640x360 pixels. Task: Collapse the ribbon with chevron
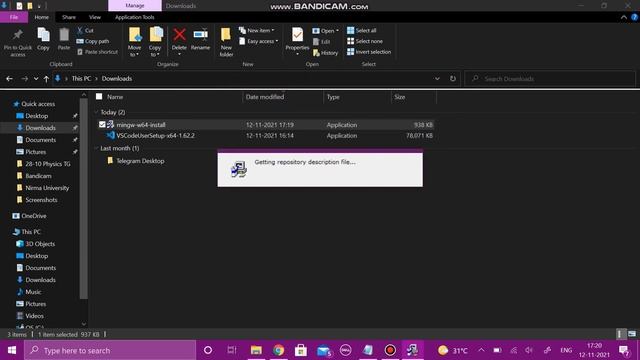point(623,17)
